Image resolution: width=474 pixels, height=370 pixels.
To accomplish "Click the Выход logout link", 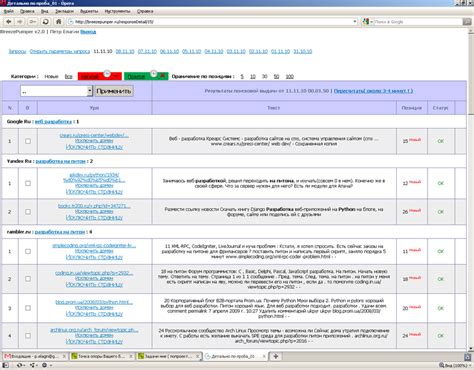I will pyautogui.click(x=88, y=32).
